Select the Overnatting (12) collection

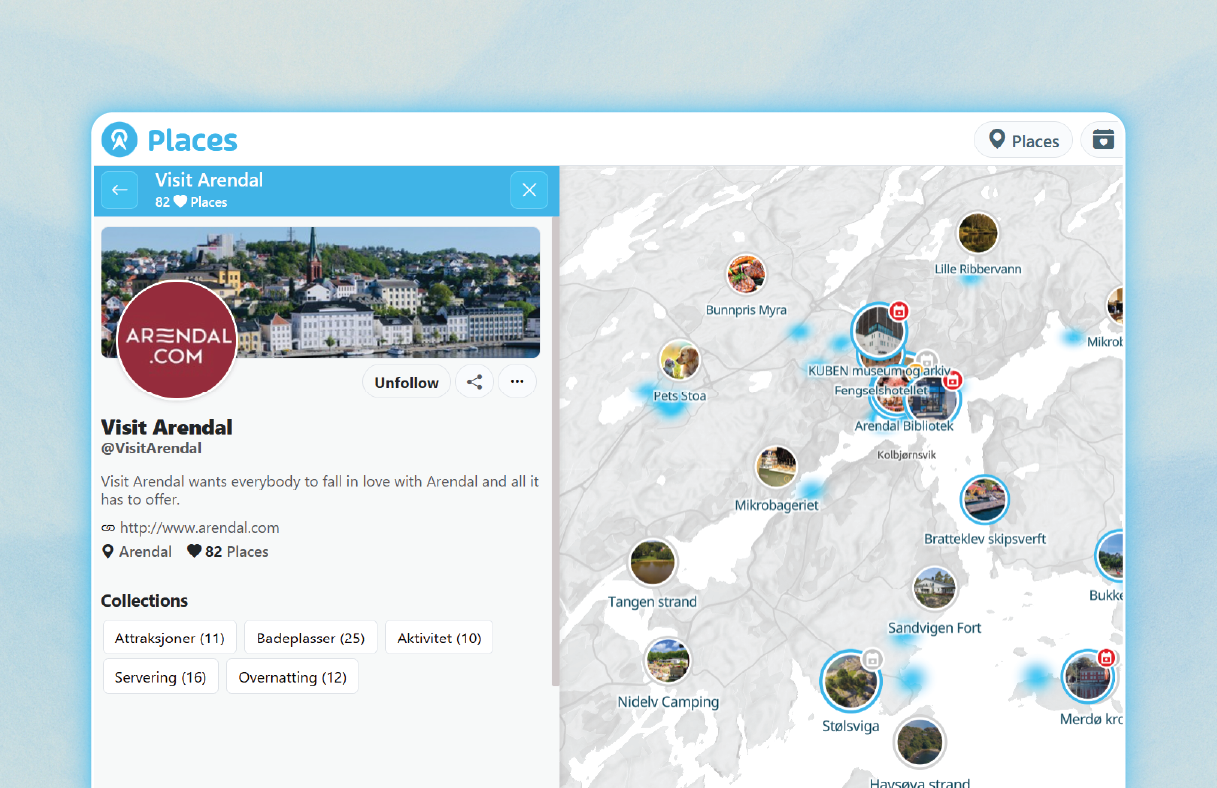pos(292,677)
